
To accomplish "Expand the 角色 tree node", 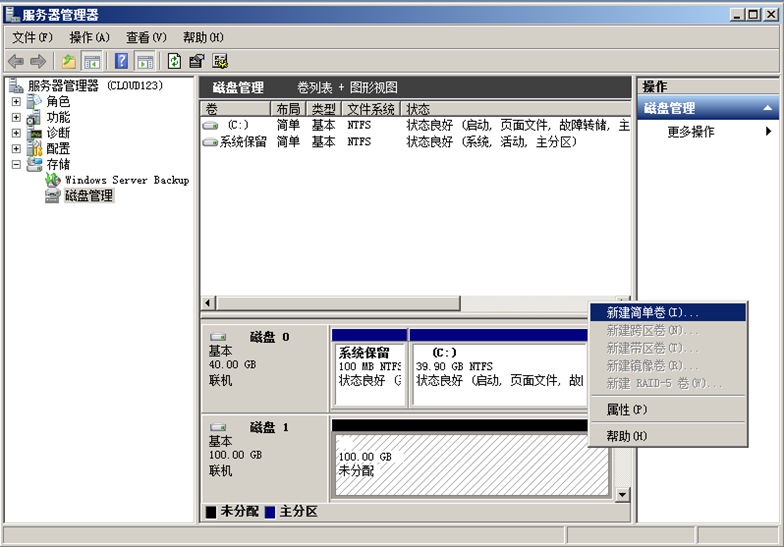I will coord(16,102).
